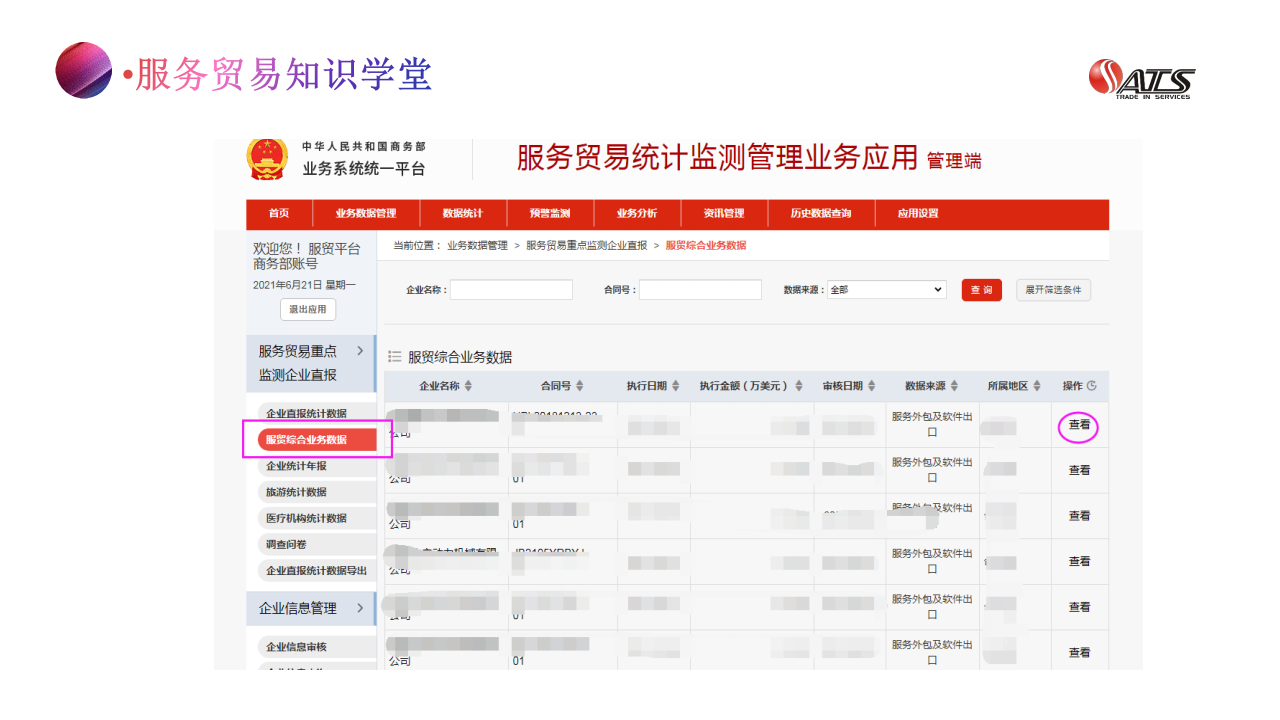1280x720 pixels.
Task: Click the date text 2021年6月21日 星期一
Action: tap(304, 285)
